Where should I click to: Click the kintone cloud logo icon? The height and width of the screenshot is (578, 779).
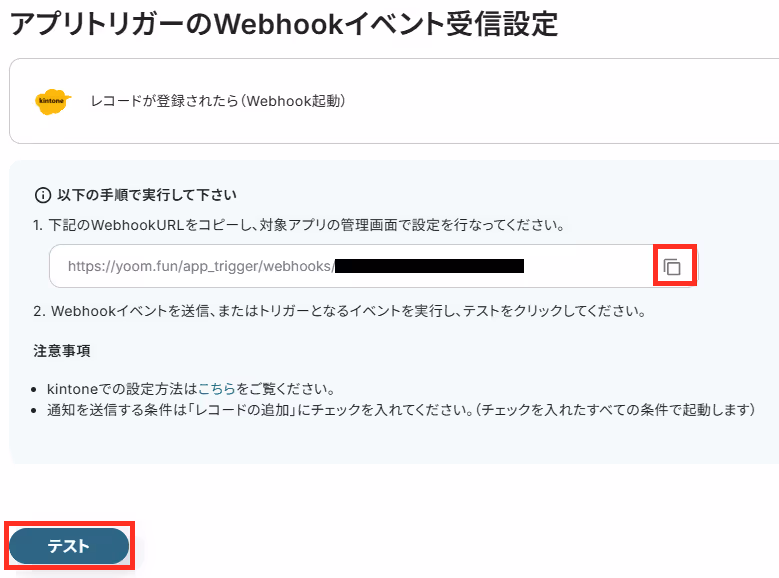tap(53, 101)
